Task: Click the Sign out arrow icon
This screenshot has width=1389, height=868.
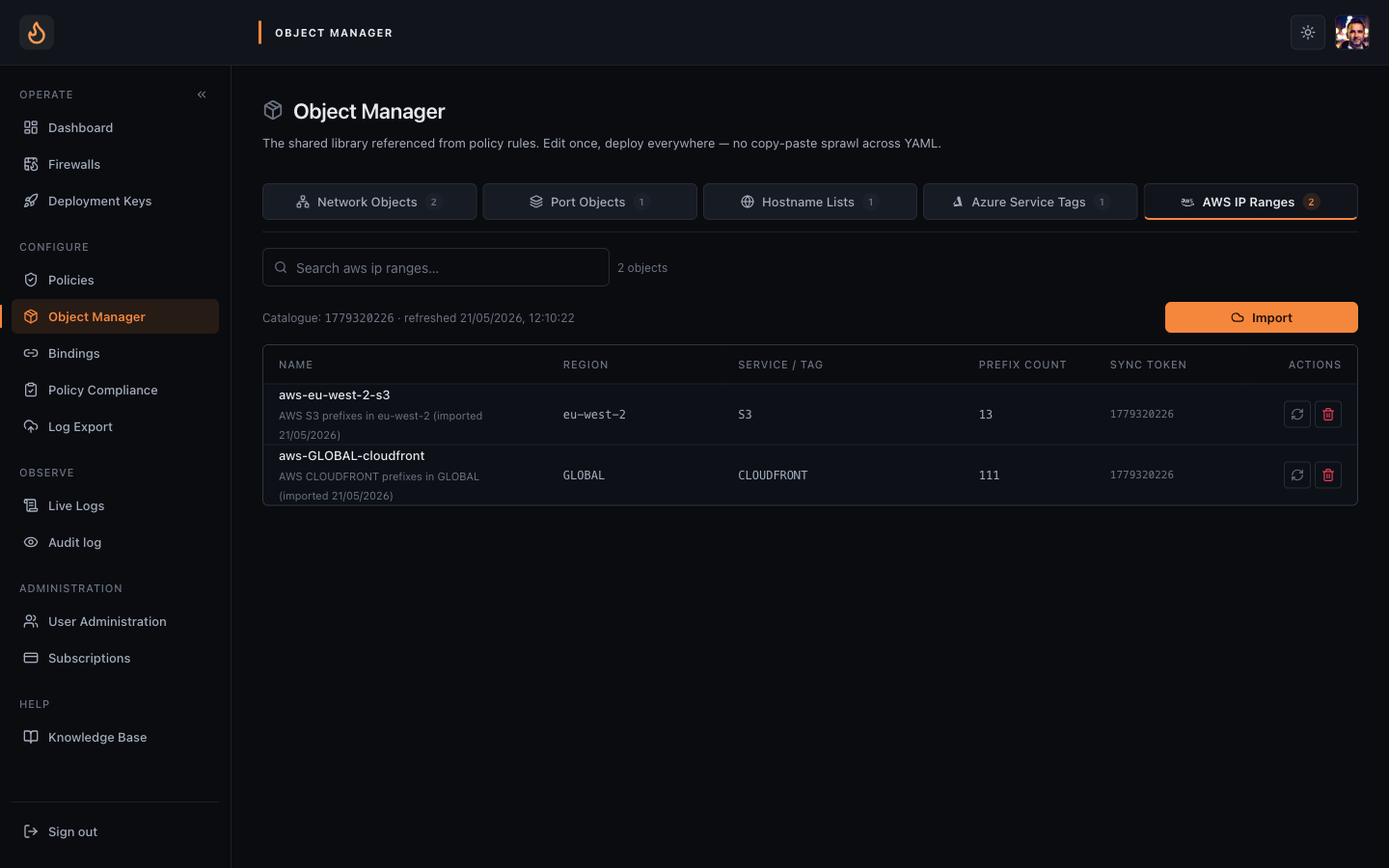Action: pyautogui.click(x=31, y=831)
